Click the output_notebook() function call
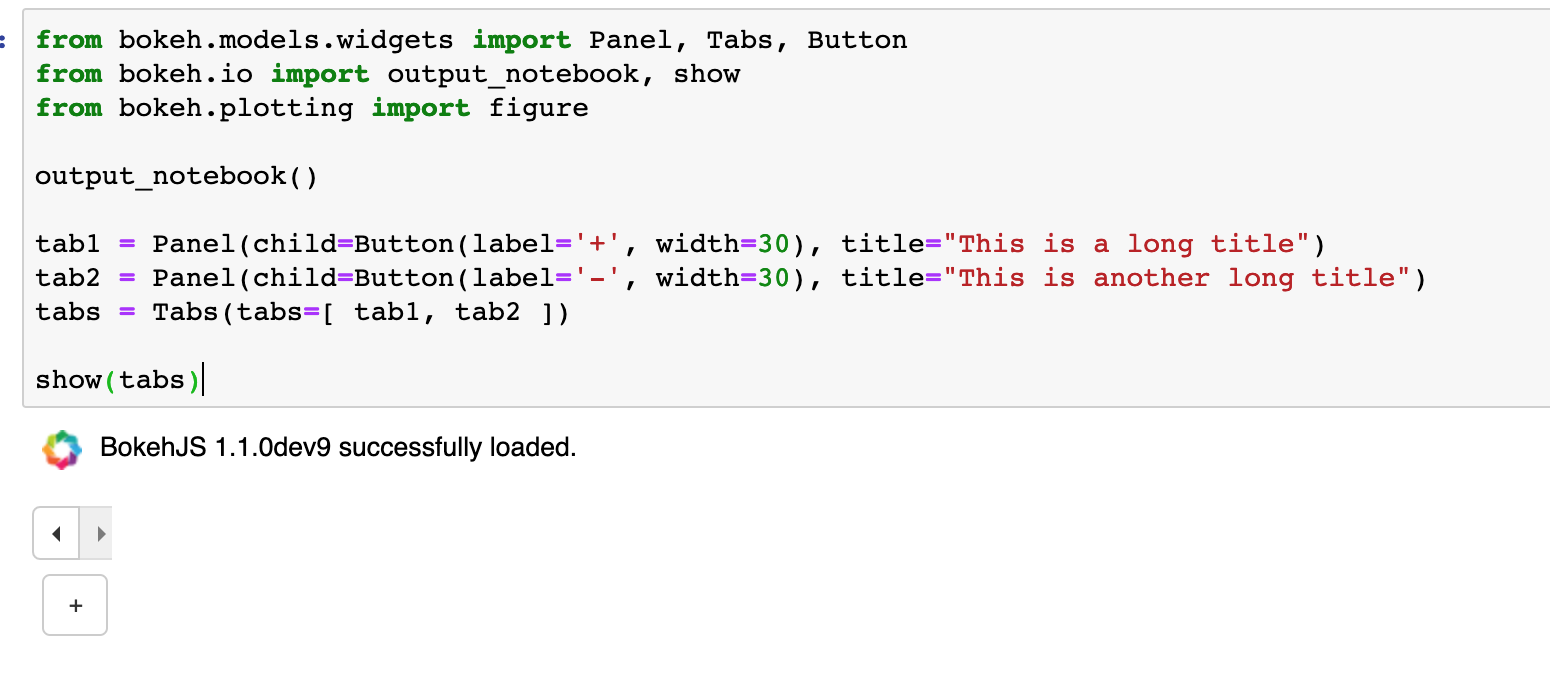The width and height of the screenshot is (1550, 674). [176, 175]
